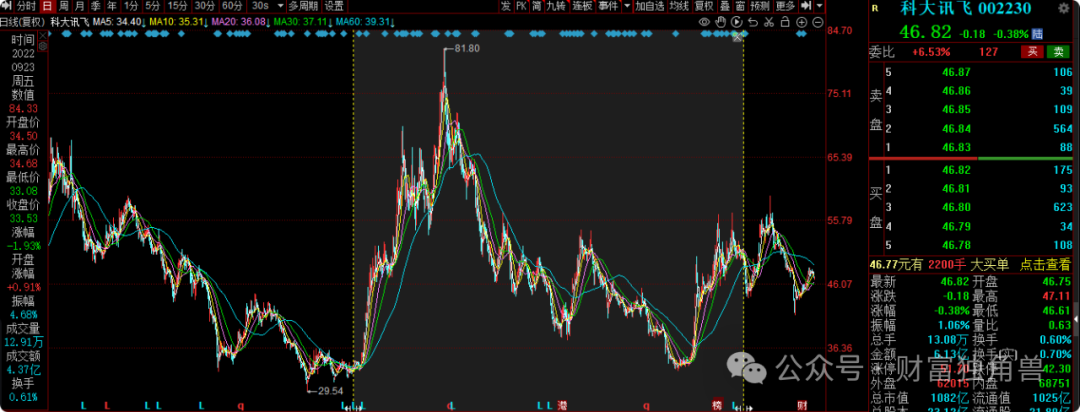The height and width of the screenshot is (412, 1080).
Task: Click the collapse-left arrow icon beside 分时
Action: click(6, 6)
